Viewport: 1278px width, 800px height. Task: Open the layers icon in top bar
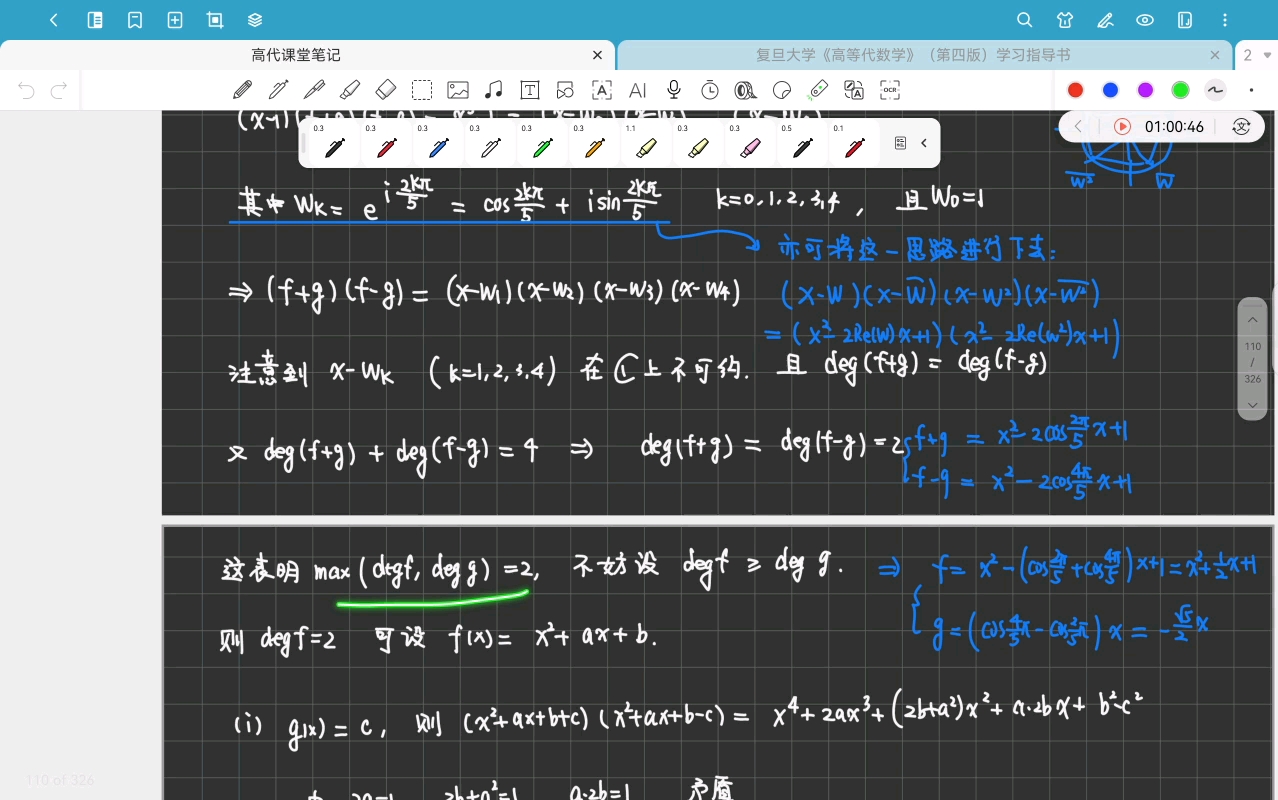[255, 20]
